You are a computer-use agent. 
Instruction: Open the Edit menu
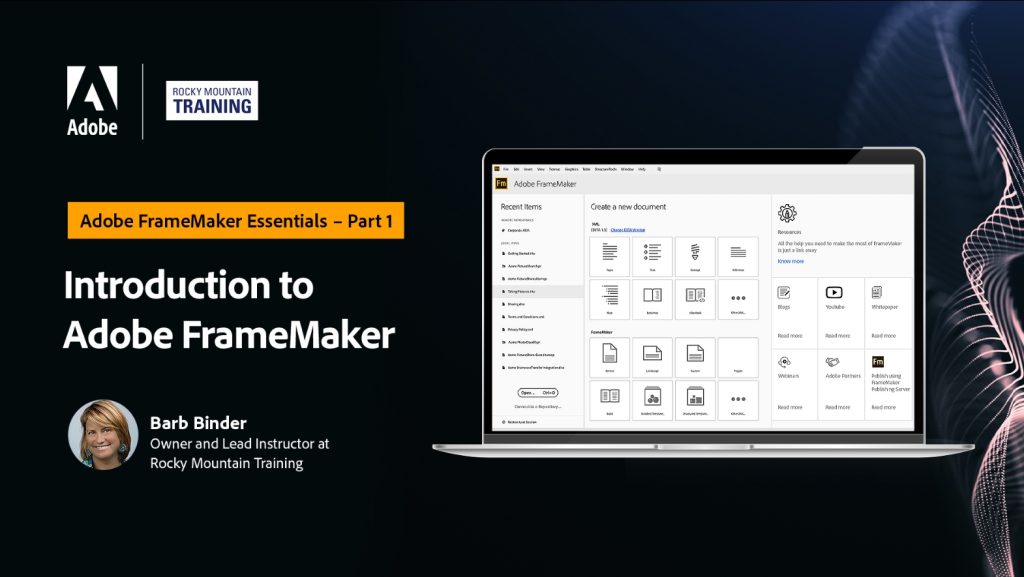[516, 169]
